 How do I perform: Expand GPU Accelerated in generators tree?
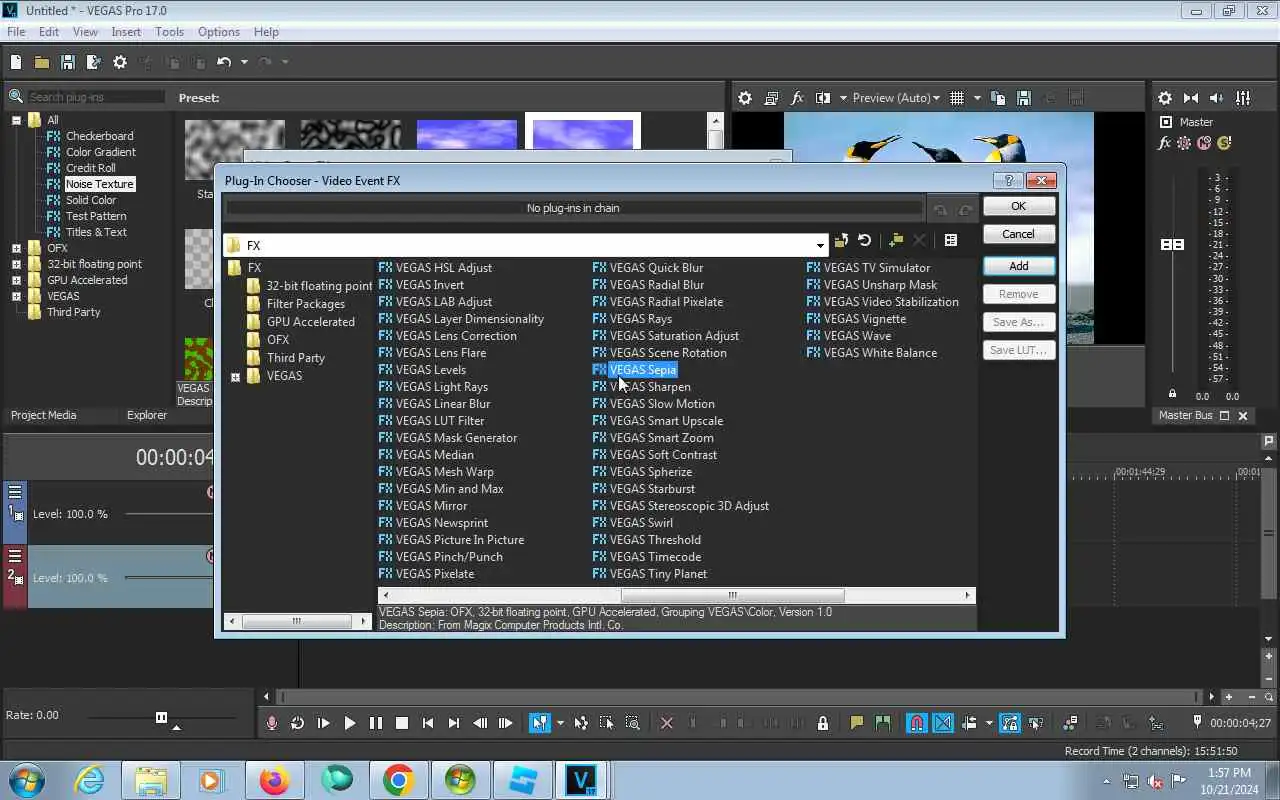(x=16, y=280)
